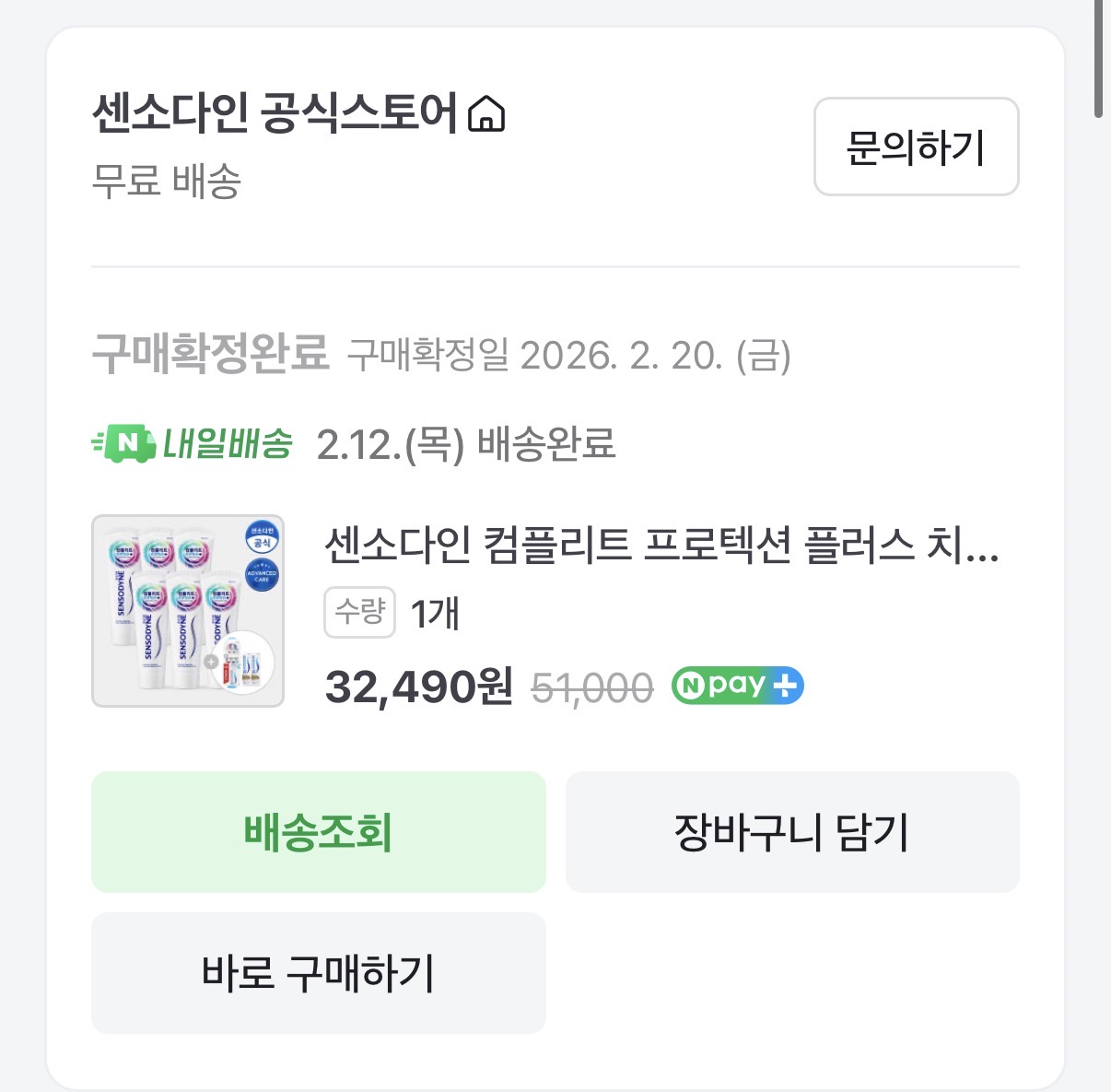Click the home icon beside the store name
The width and height of the screenshot is (1111, 1092).
coord(486,115)
